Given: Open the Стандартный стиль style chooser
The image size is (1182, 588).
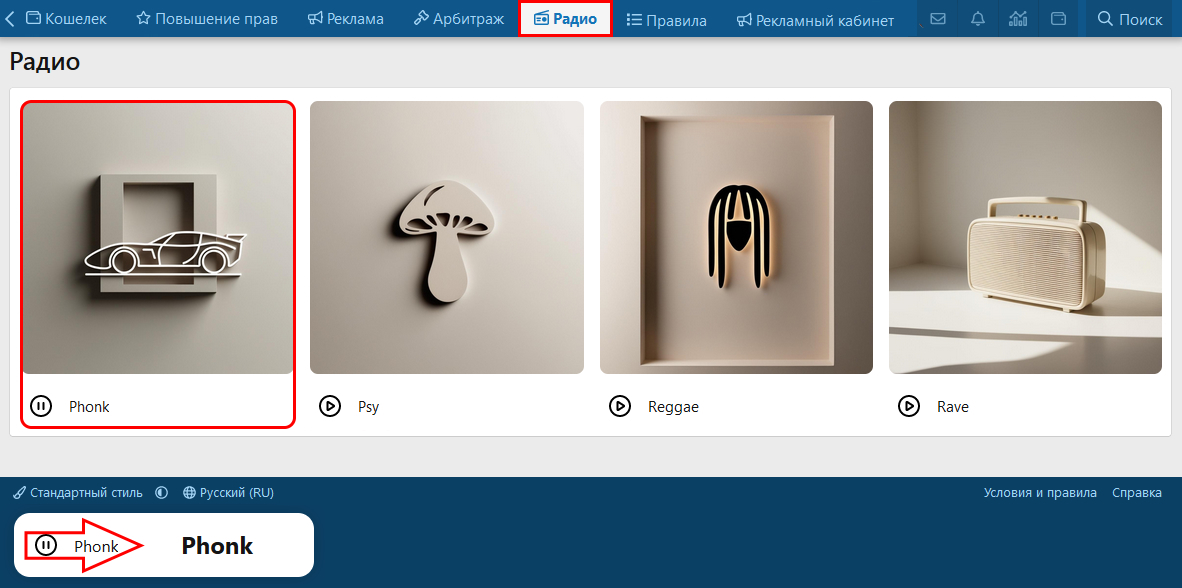Looking at the screenshot, I should coord(78,493).
